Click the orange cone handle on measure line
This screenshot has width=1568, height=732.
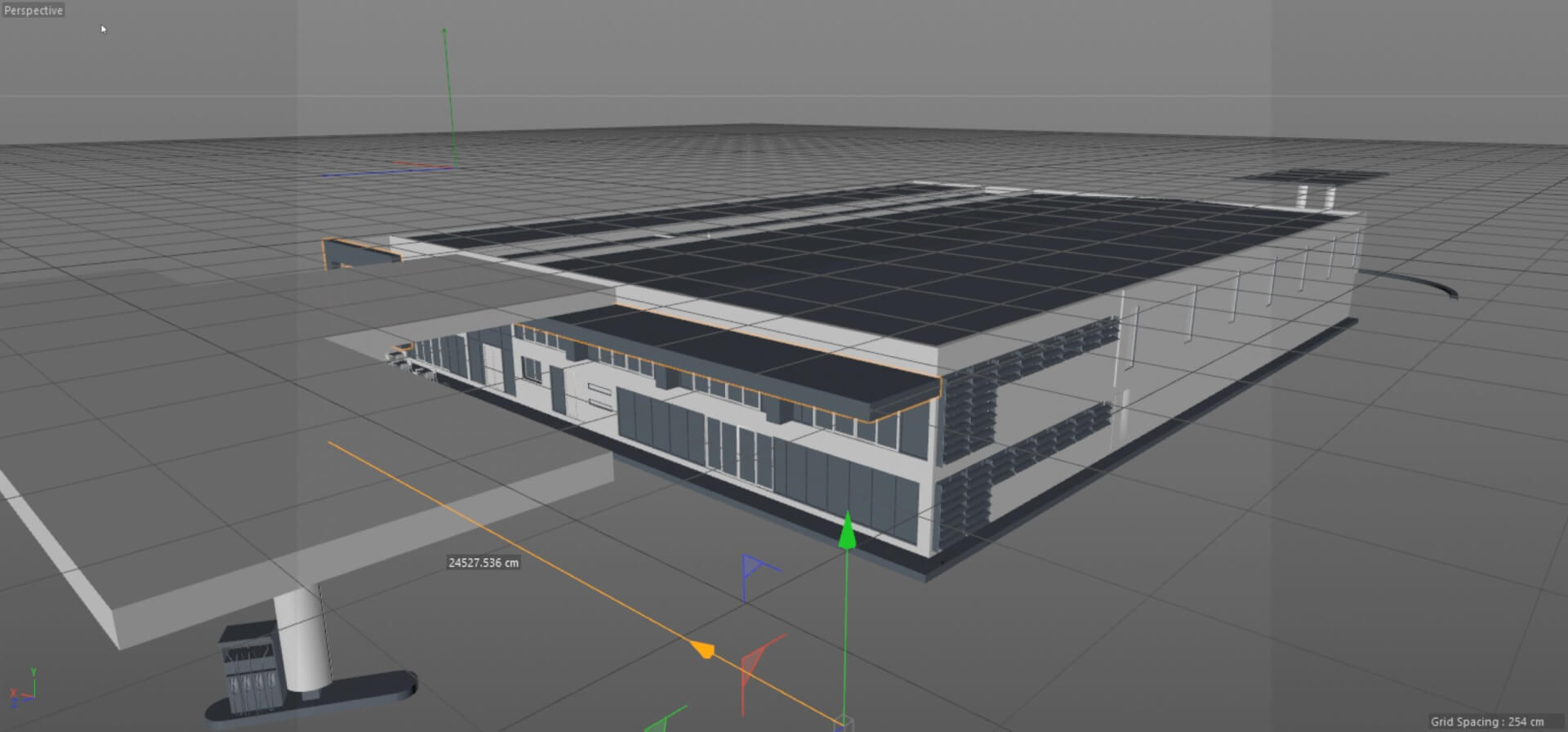point(702,650)
